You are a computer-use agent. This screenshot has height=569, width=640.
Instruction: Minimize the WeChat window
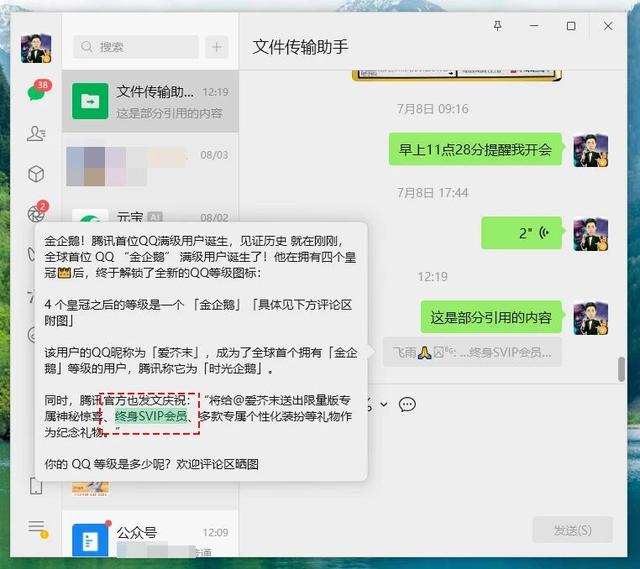tap(534, 26)
